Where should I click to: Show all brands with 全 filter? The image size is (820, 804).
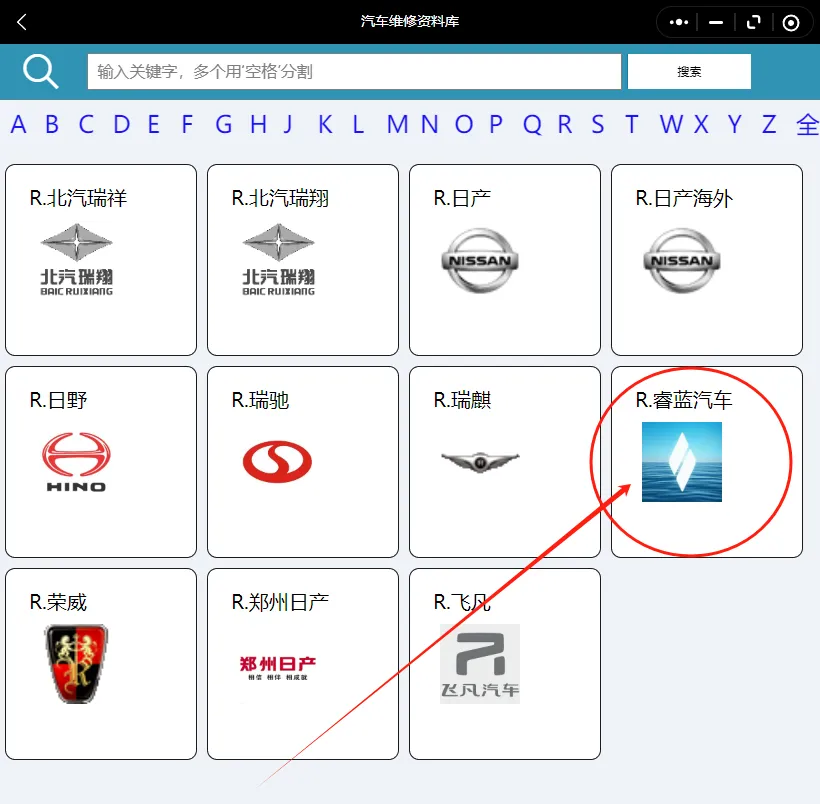[807, 124]
